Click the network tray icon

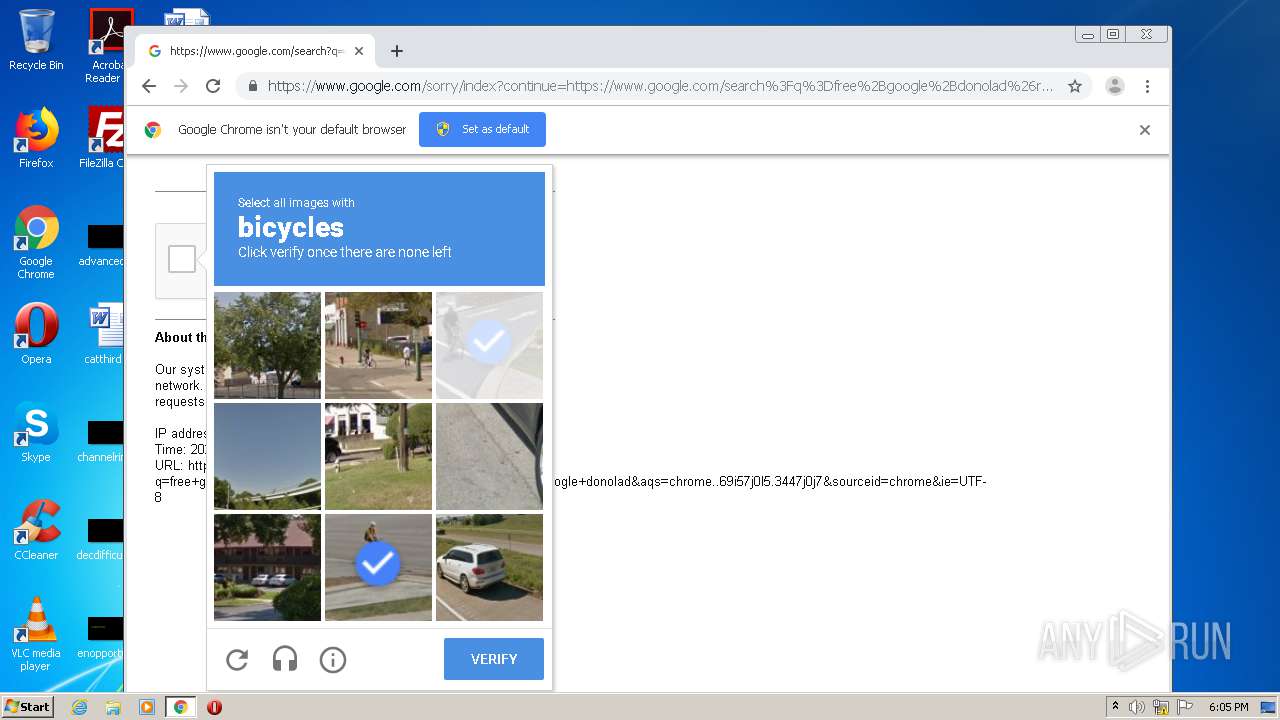1161,707
